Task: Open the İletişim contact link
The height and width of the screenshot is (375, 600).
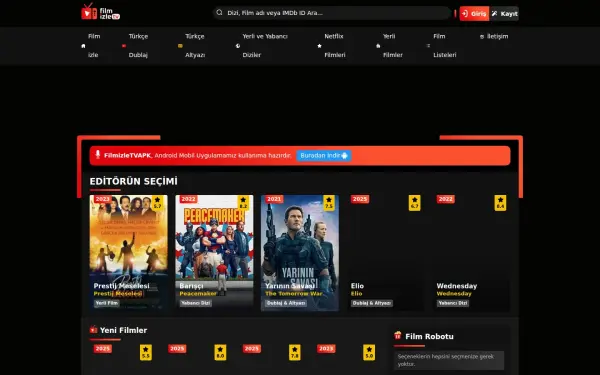Action: (494, 36)
